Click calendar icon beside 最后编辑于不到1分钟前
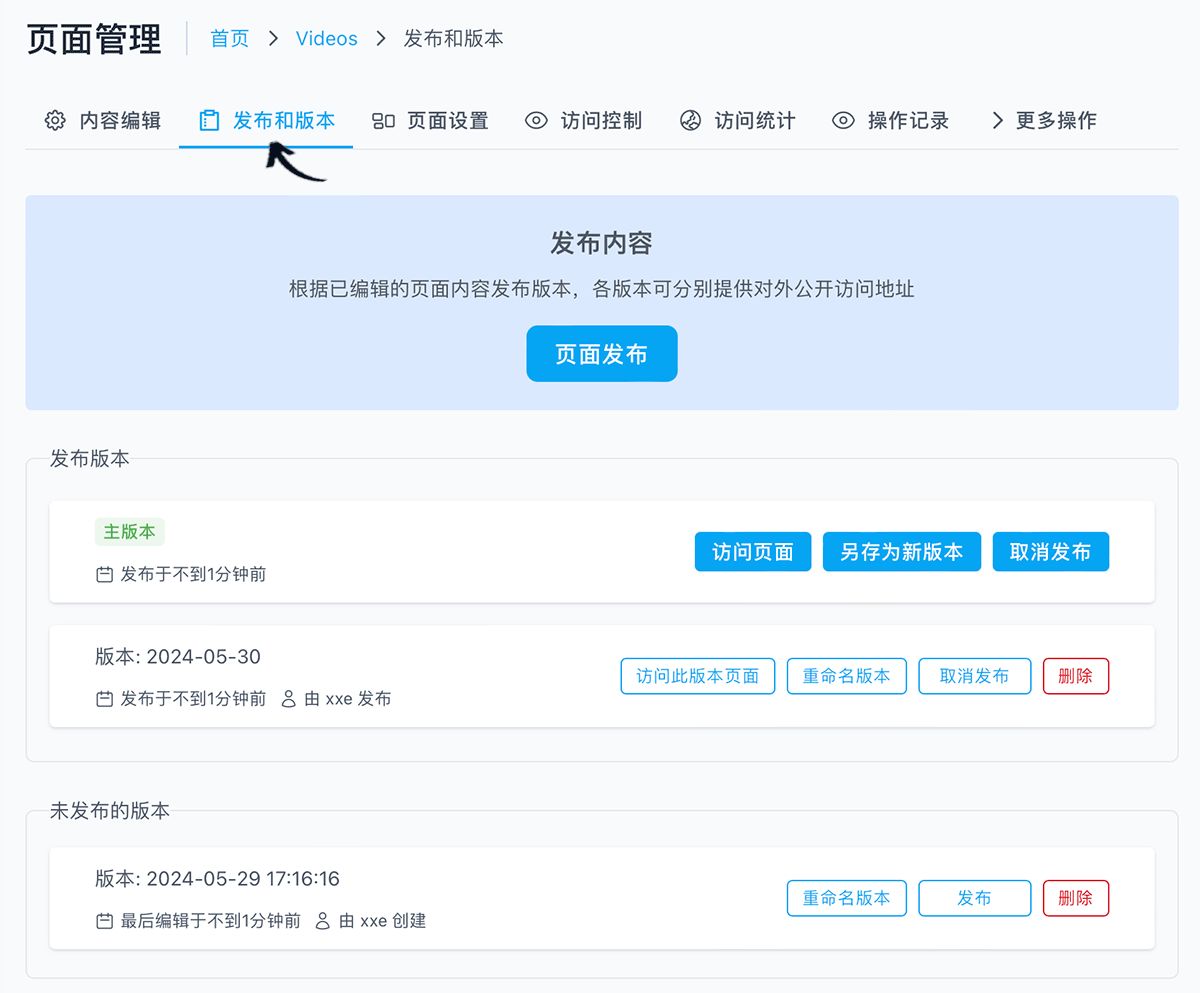Screen dimensions: 1200x993 click(104, 921)
